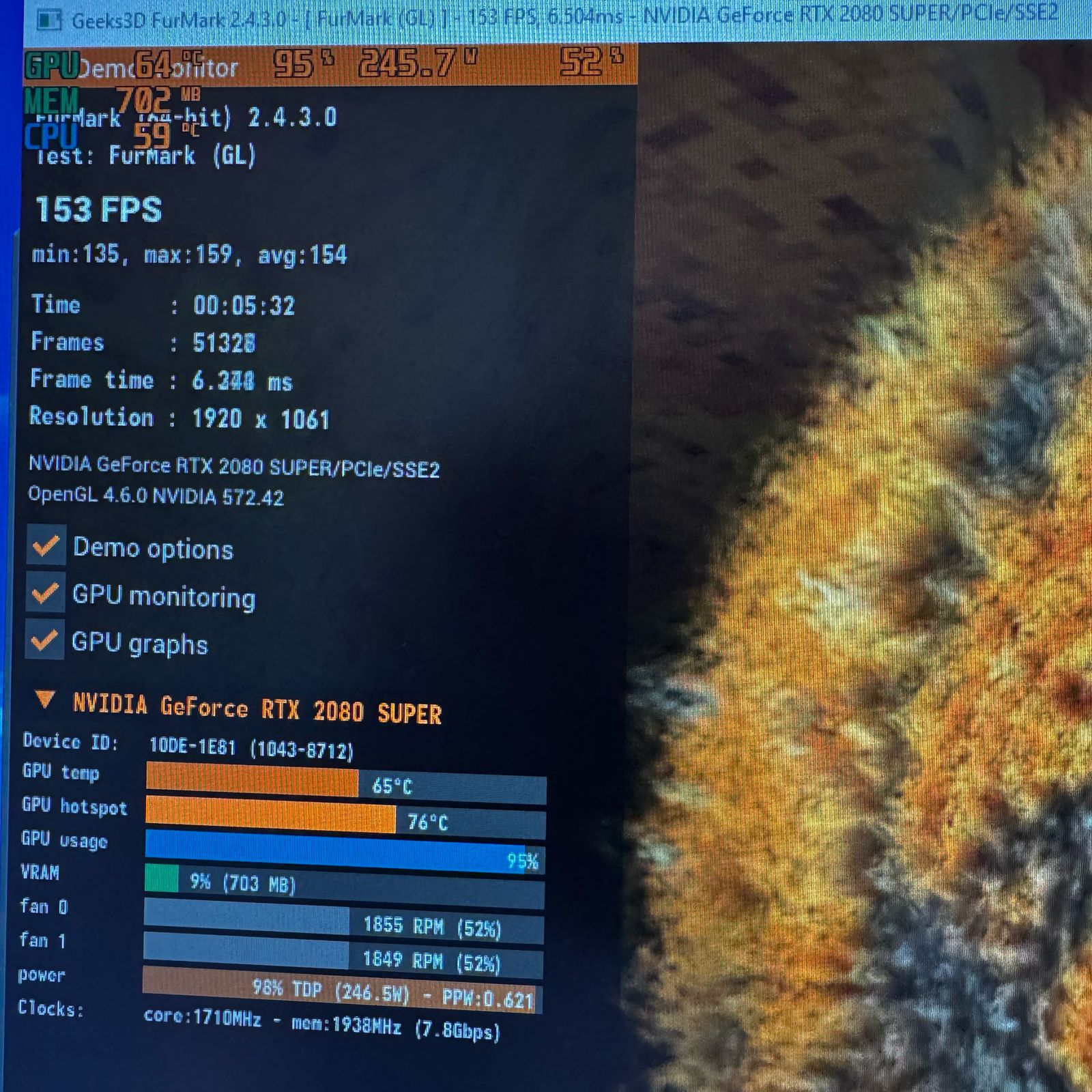Click the NVIDIA GeForce RTX 2080 SUPER/PCIe/SSE2 renderer line

pos(234,467)
